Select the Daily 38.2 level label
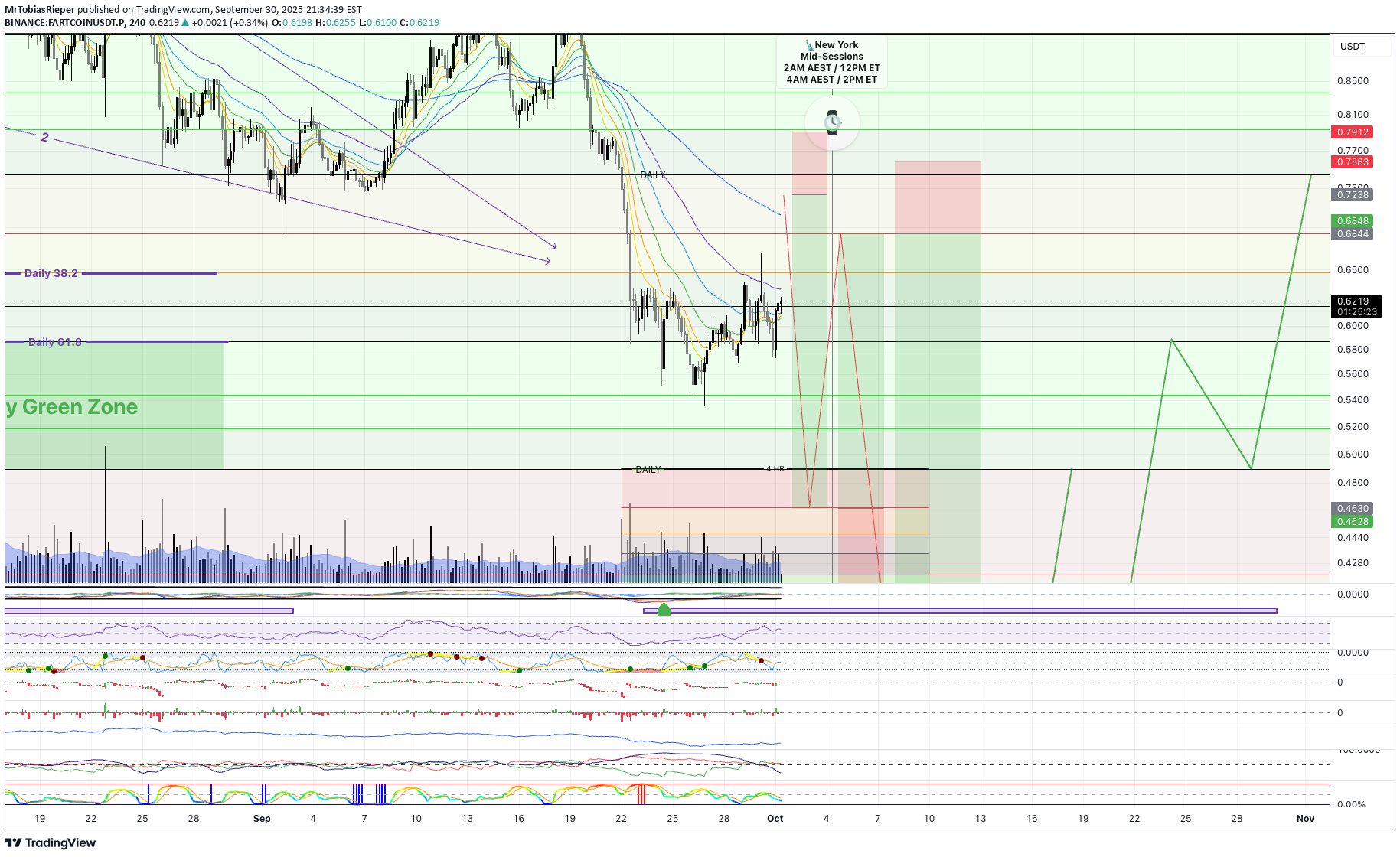 click(51, 273)
